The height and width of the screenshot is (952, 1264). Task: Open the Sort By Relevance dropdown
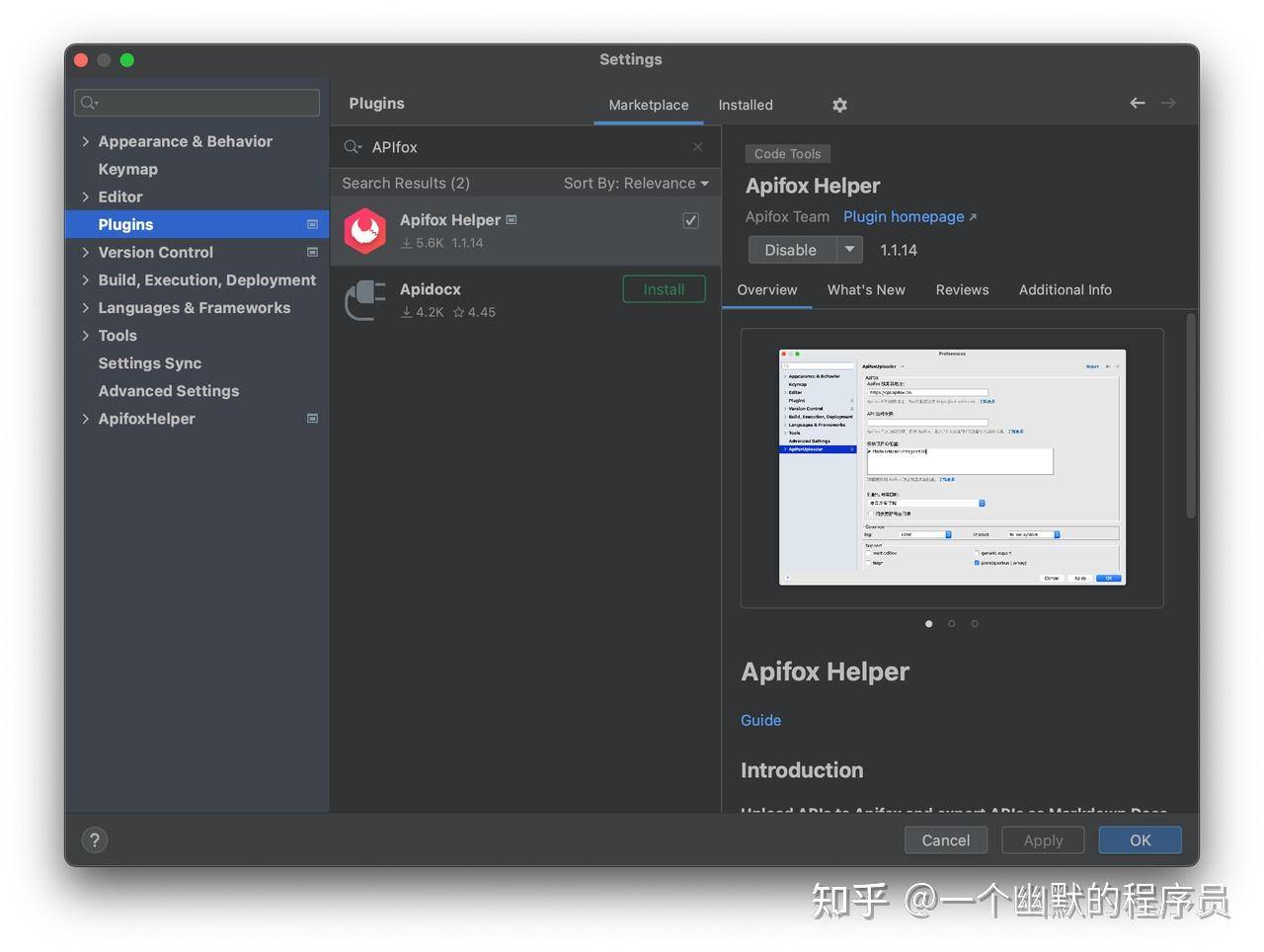pos(636,183)
